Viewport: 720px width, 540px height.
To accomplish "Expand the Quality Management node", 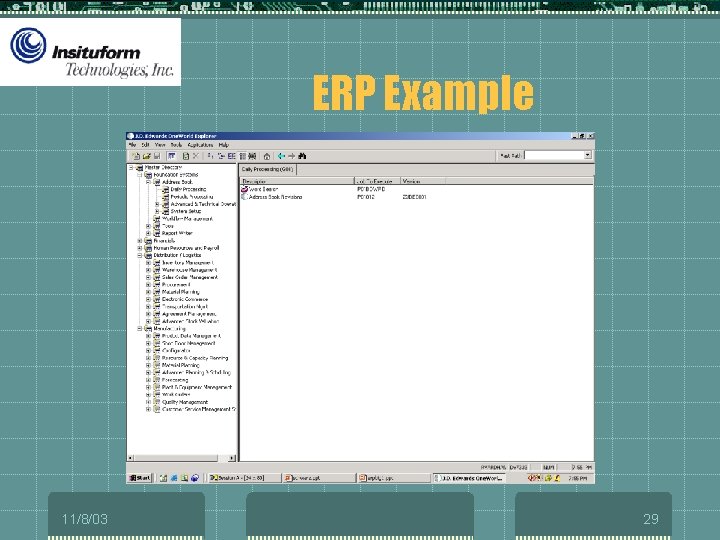I will (x=148, y=402).
